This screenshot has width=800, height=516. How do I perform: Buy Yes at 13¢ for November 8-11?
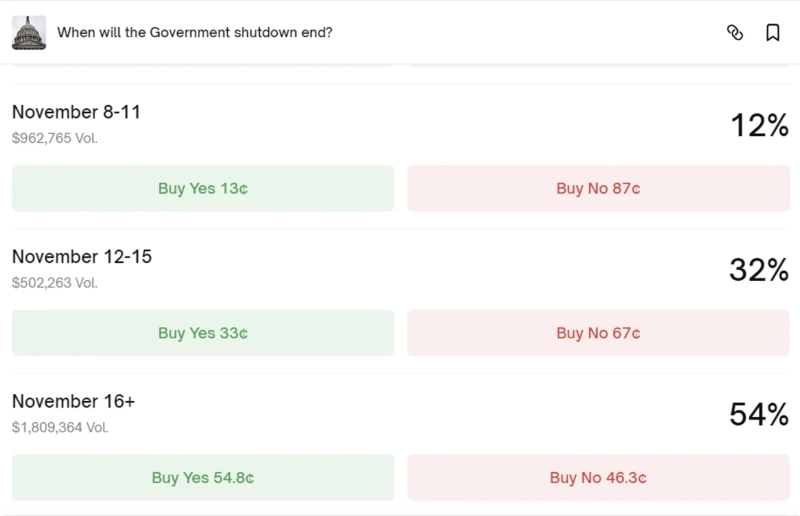click(203, 188)
